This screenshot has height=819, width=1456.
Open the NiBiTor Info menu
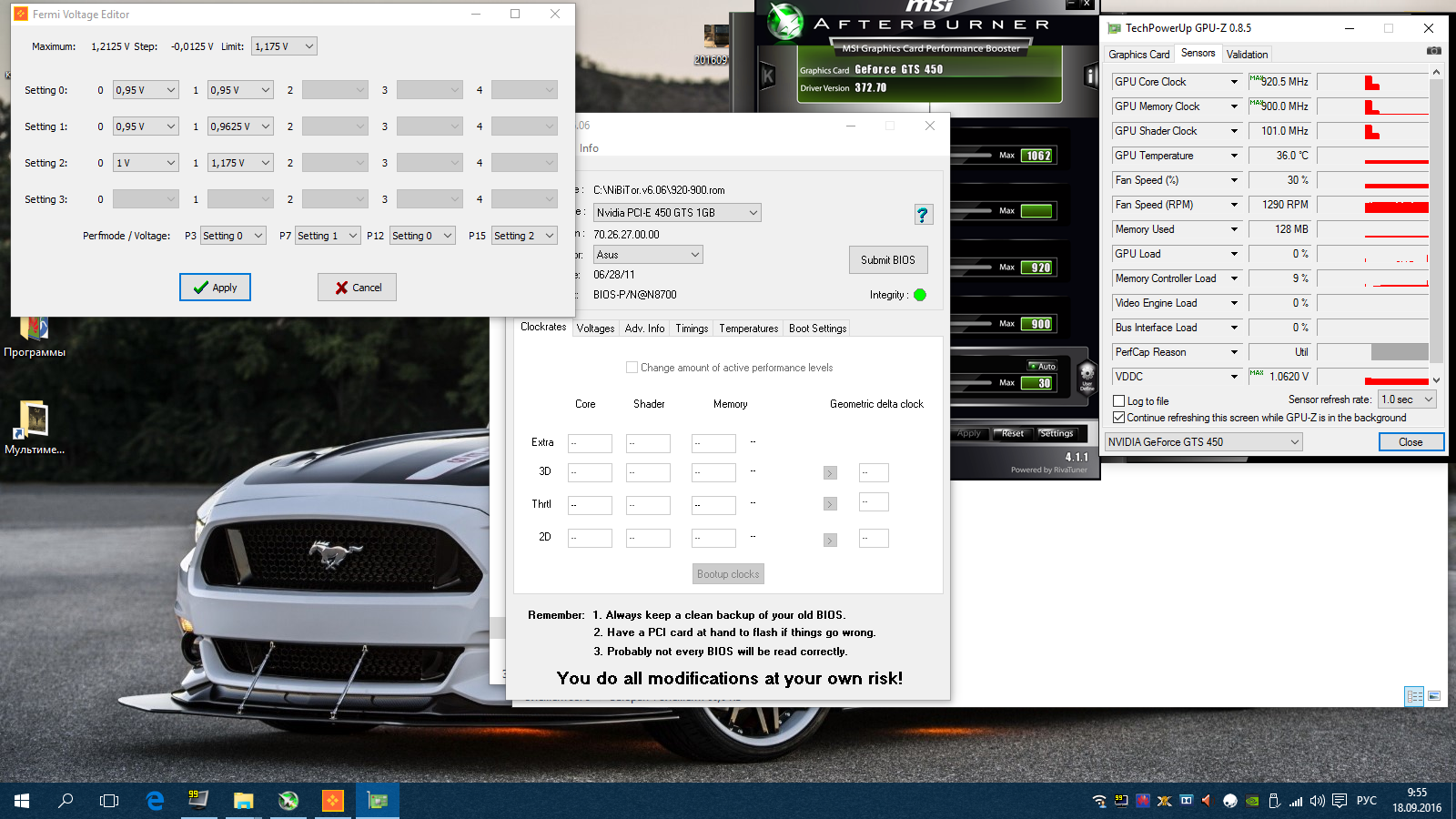click(x=589, y=148)
